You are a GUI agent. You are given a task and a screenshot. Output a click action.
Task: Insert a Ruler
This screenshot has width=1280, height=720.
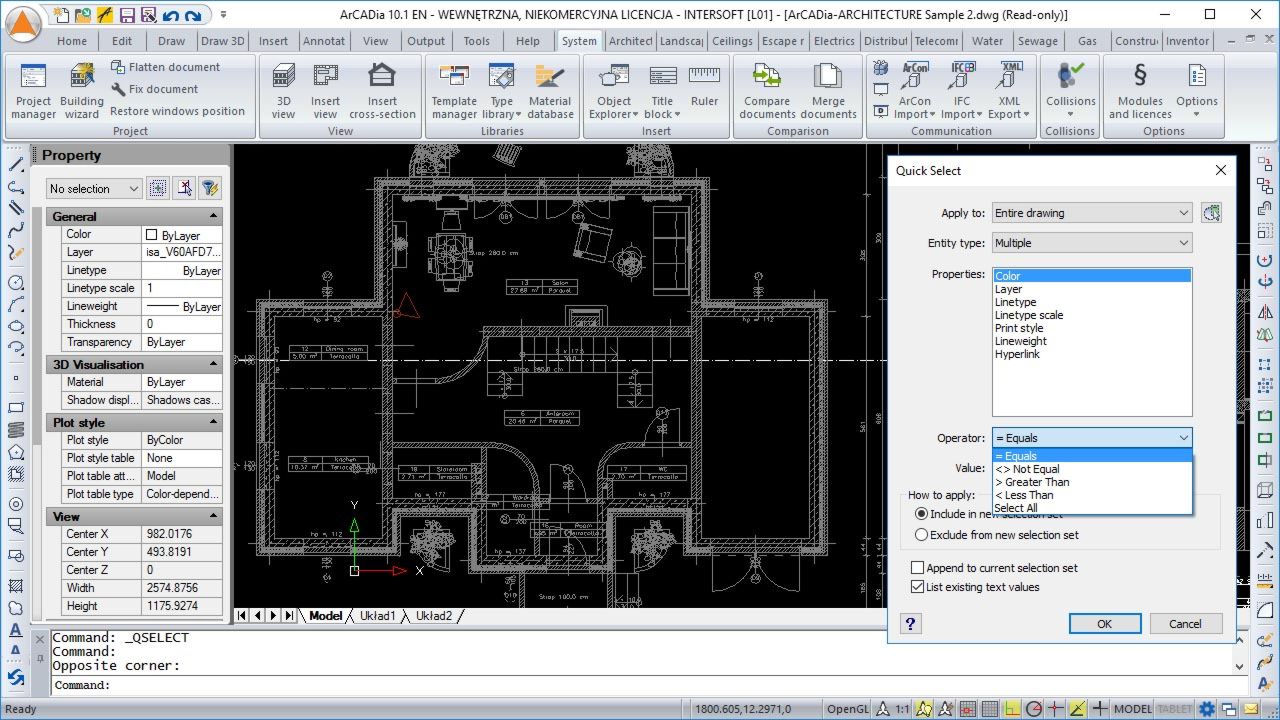[704, 86]
